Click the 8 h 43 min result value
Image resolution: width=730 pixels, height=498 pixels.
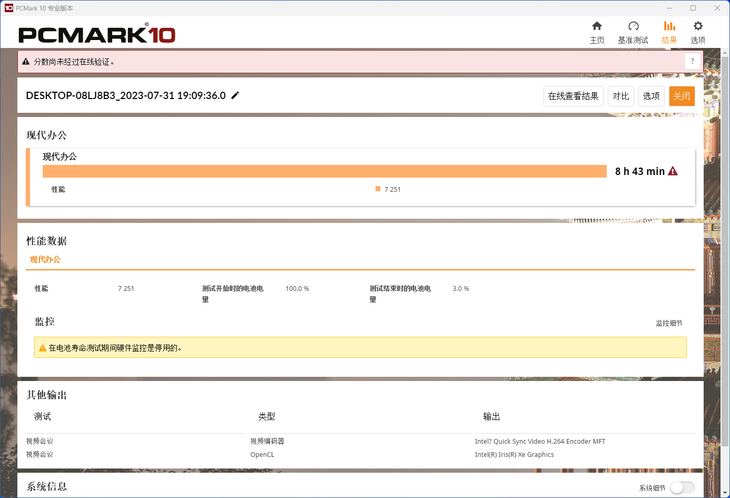pyautogui.click(x=640, y=171)
